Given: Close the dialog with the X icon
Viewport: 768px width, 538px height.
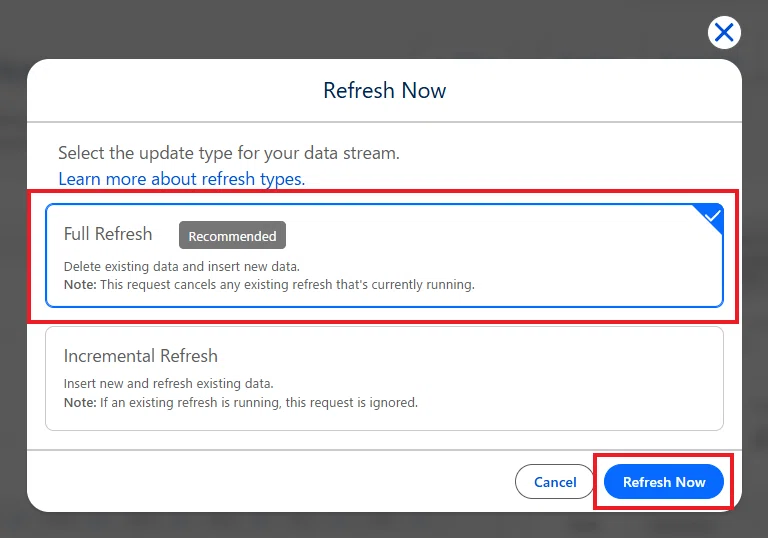Looking at the screenshot, I should [724, 33].
